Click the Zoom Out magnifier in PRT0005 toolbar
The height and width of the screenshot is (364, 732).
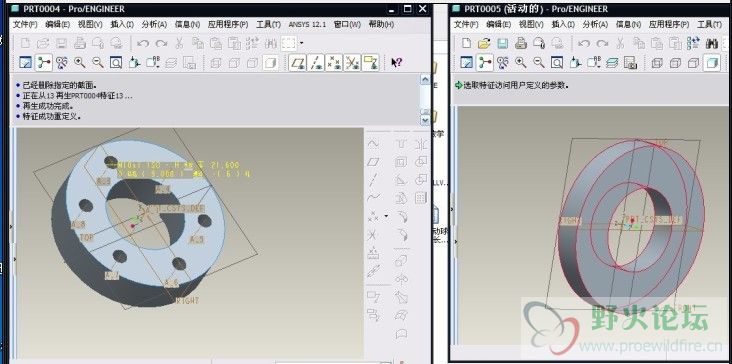coord(539,63)
